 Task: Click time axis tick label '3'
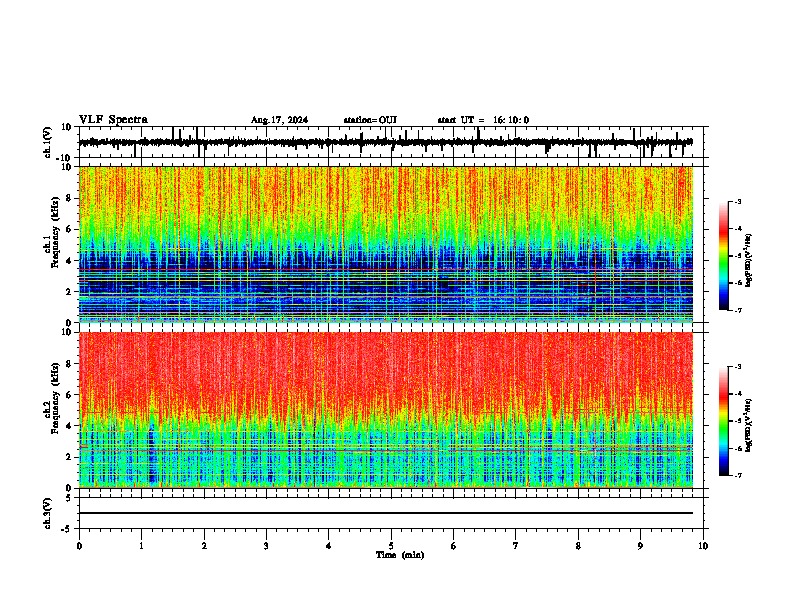(266, 546)
